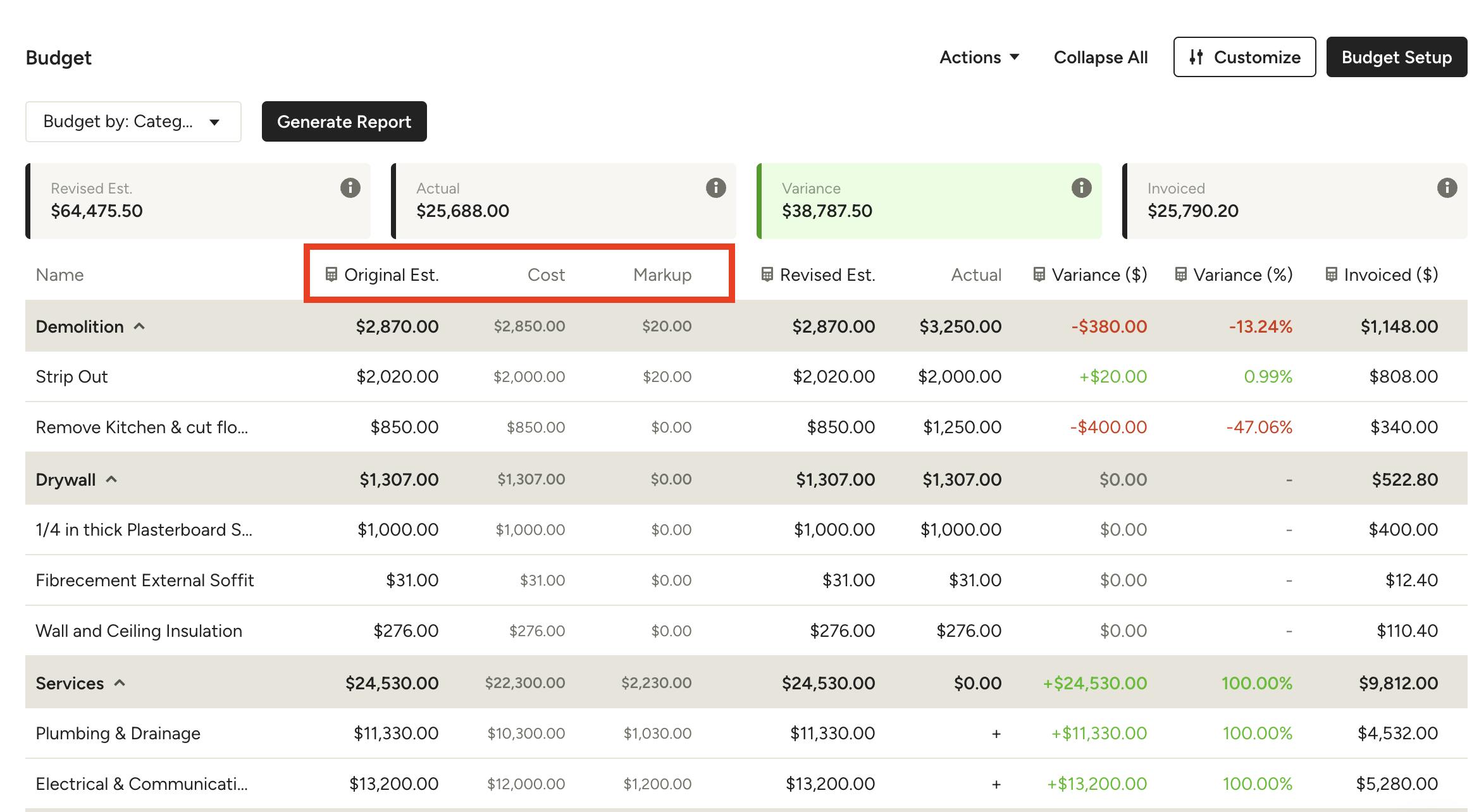Viewport: 1479px width, 812px height.
Task: Click calculator icon beside Invoiced ($) header
Action: click(x=1331, y=274)
